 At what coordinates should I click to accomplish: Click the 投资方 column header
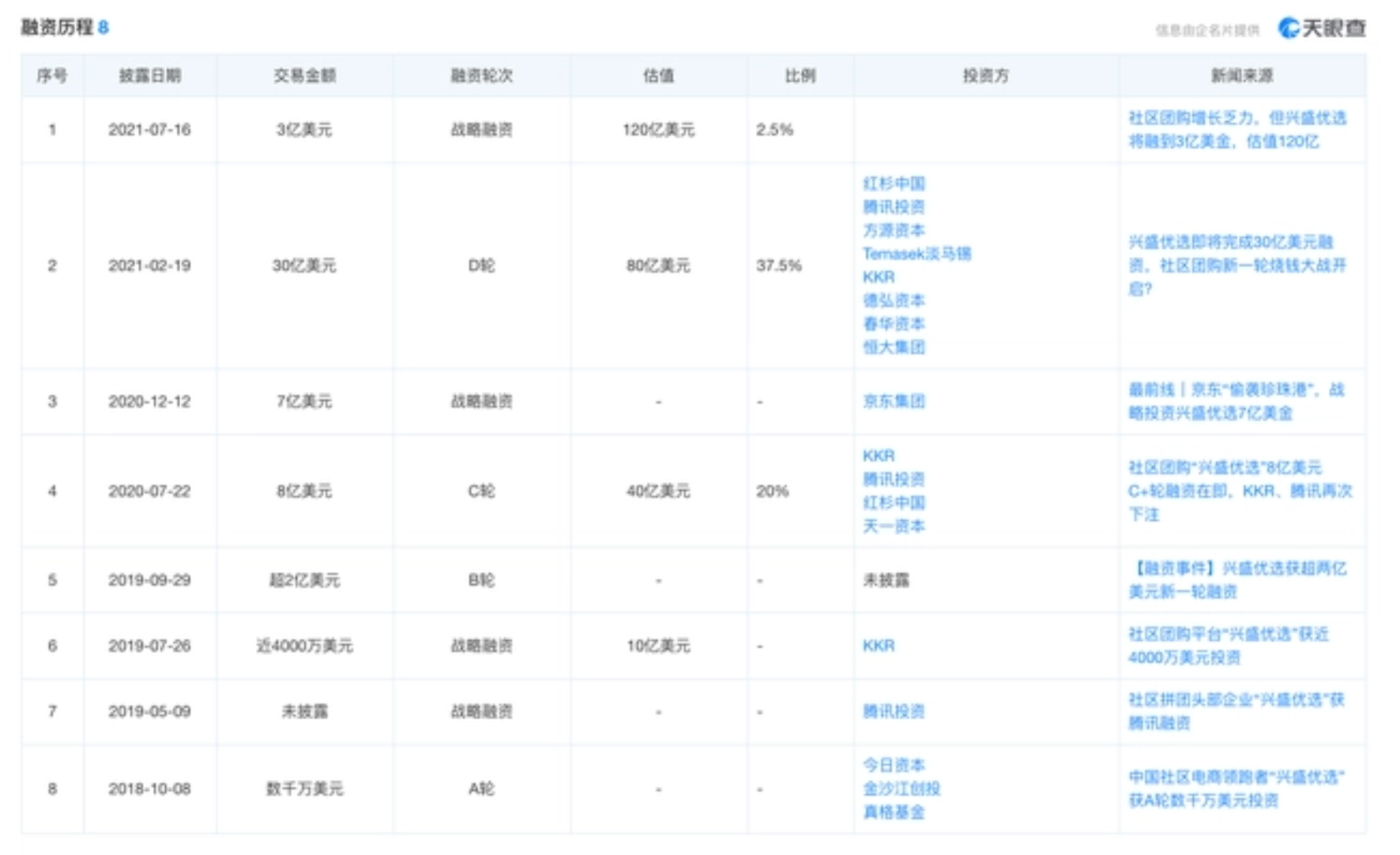(x=986, y=76)
